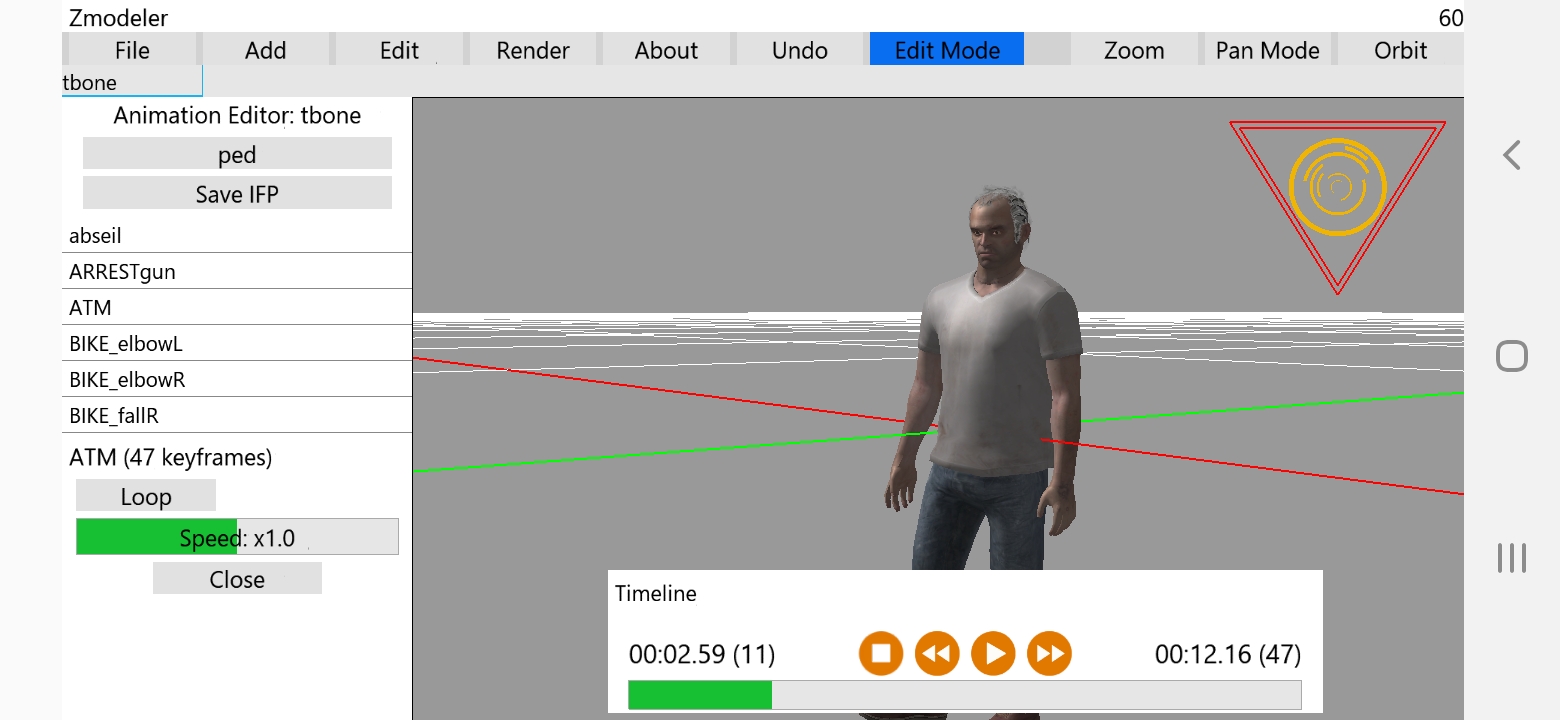
Task: Click the Animation Editor: tbone heading
Action: click(x=237, y=115)
